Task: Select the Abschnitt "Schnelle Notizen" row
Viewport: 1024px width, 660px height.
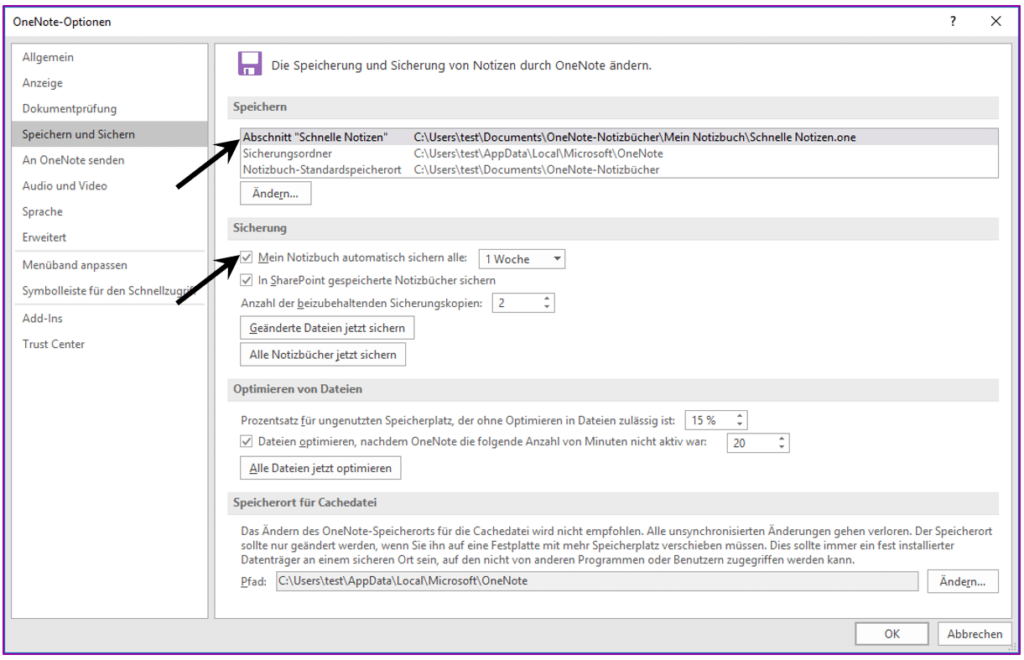Action: 619,137
